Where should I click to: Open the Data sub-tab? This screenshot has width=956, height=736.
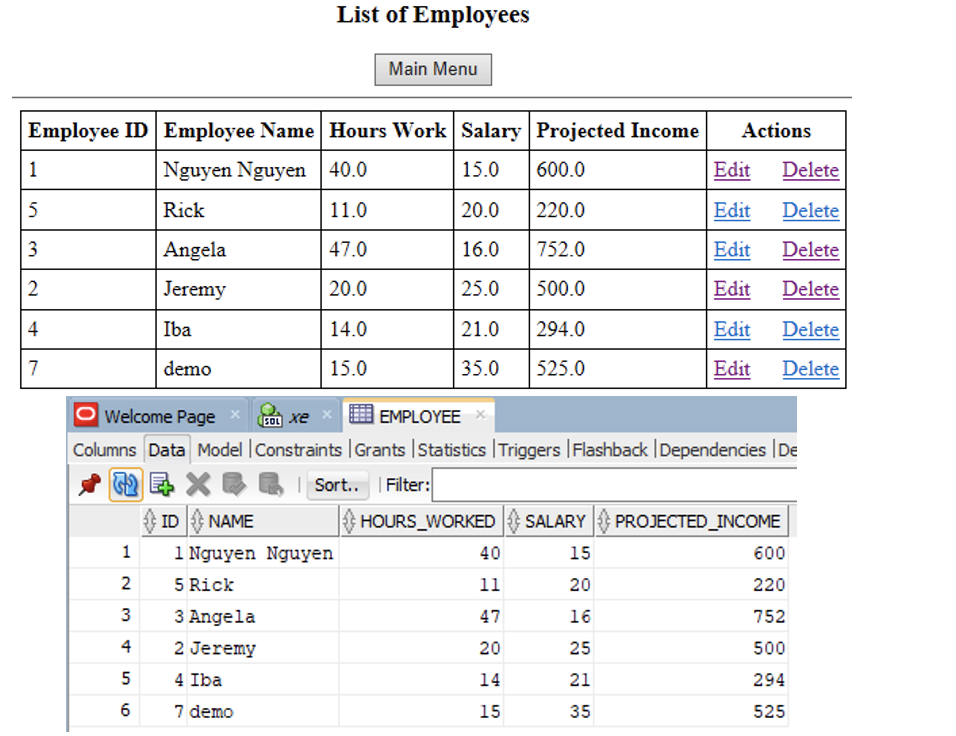[x=166, y=450]
